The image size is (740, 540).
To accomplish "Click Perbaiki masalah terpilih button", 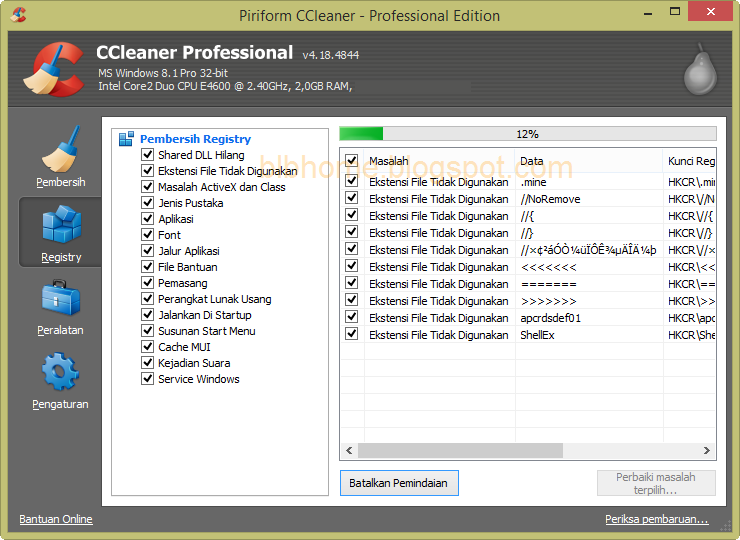I will pos(656,483).
